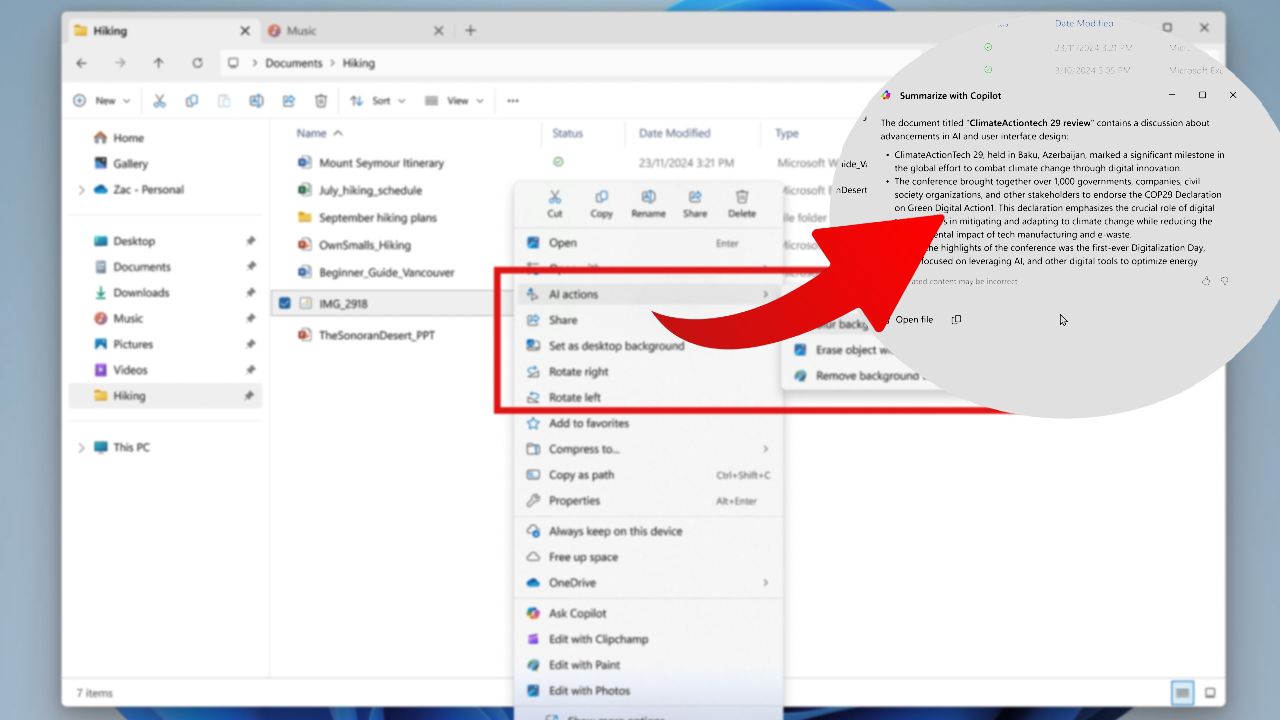Click the toolbar Cut scissors icon
This screenshot has height=720, width=1280.
[159, 101]
